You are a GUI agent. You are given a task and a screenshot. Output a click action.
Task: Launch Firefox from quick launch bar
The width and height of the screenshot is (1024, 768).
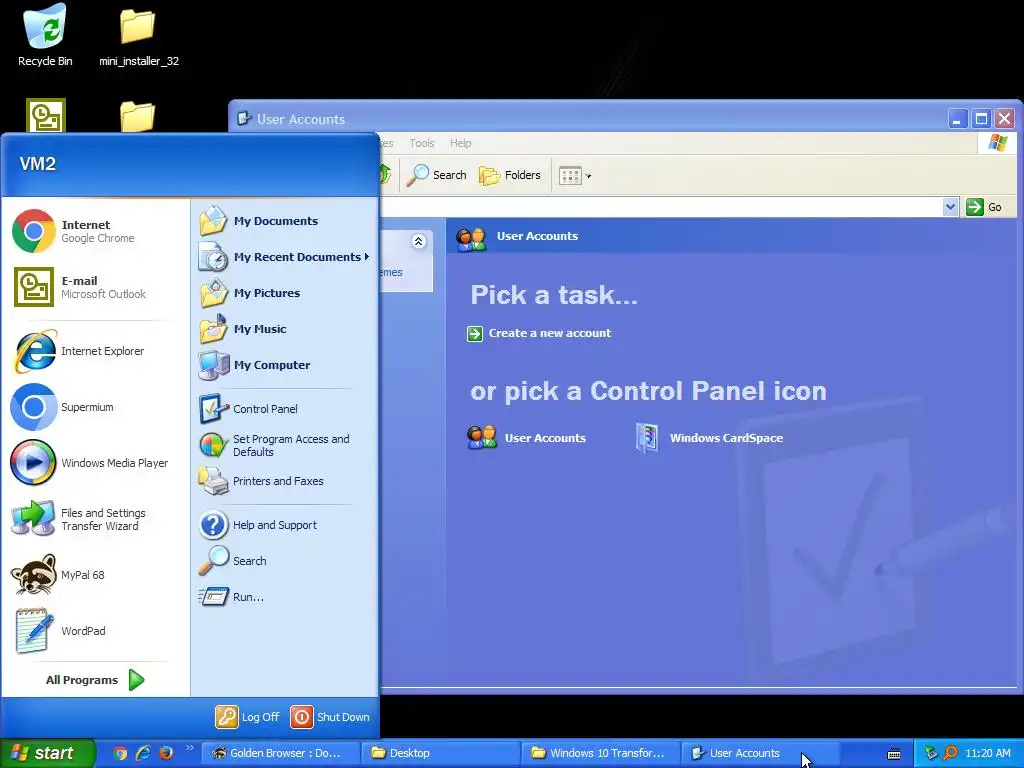point(166,753)
